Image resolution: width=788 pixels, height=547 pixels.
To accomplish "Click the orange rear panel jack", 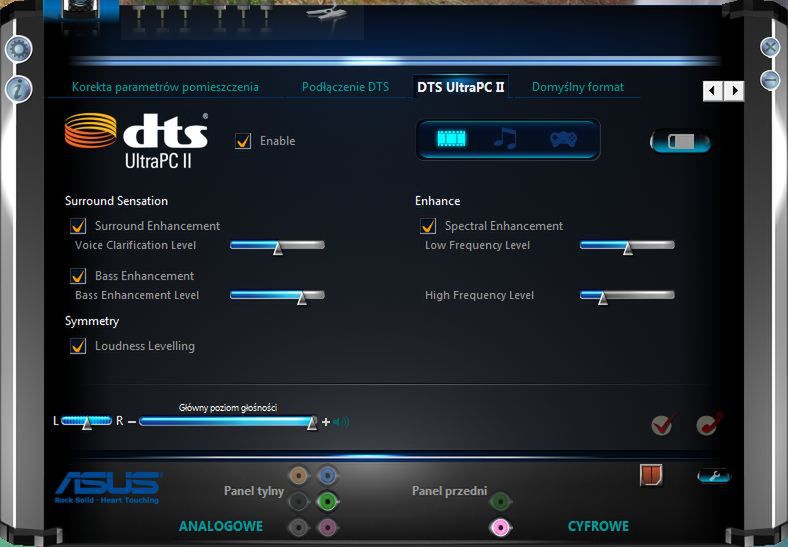I will [x=299, y=475].
